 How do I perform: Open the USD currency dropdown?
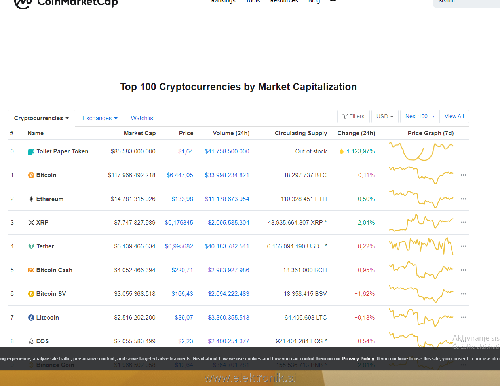385,116
